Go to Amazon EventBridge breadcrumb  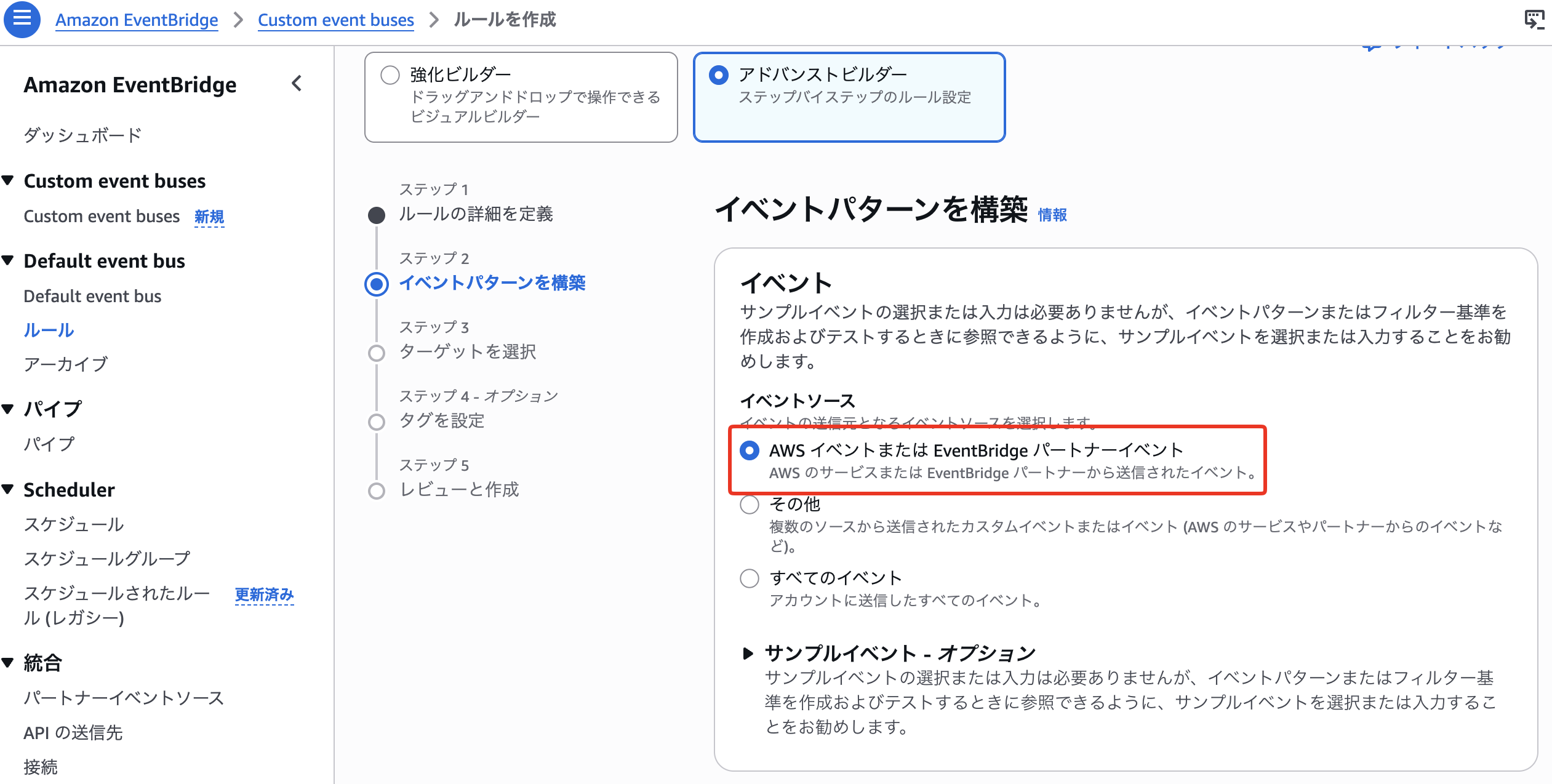[137, 20]
